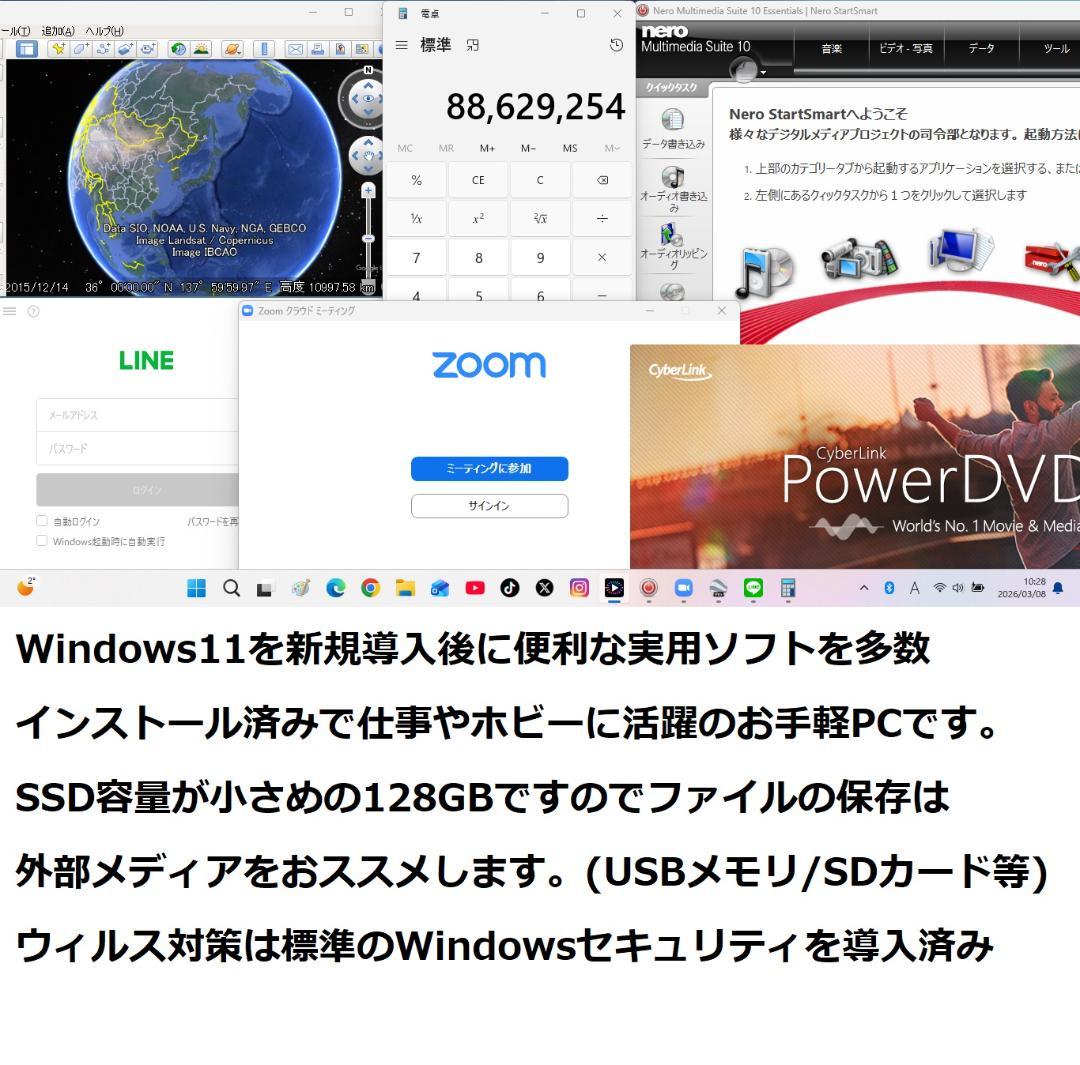This screenshot has height=1065, width=1080.
Task: Open Instagram icon on taskbar
Action: click(579, 588)
